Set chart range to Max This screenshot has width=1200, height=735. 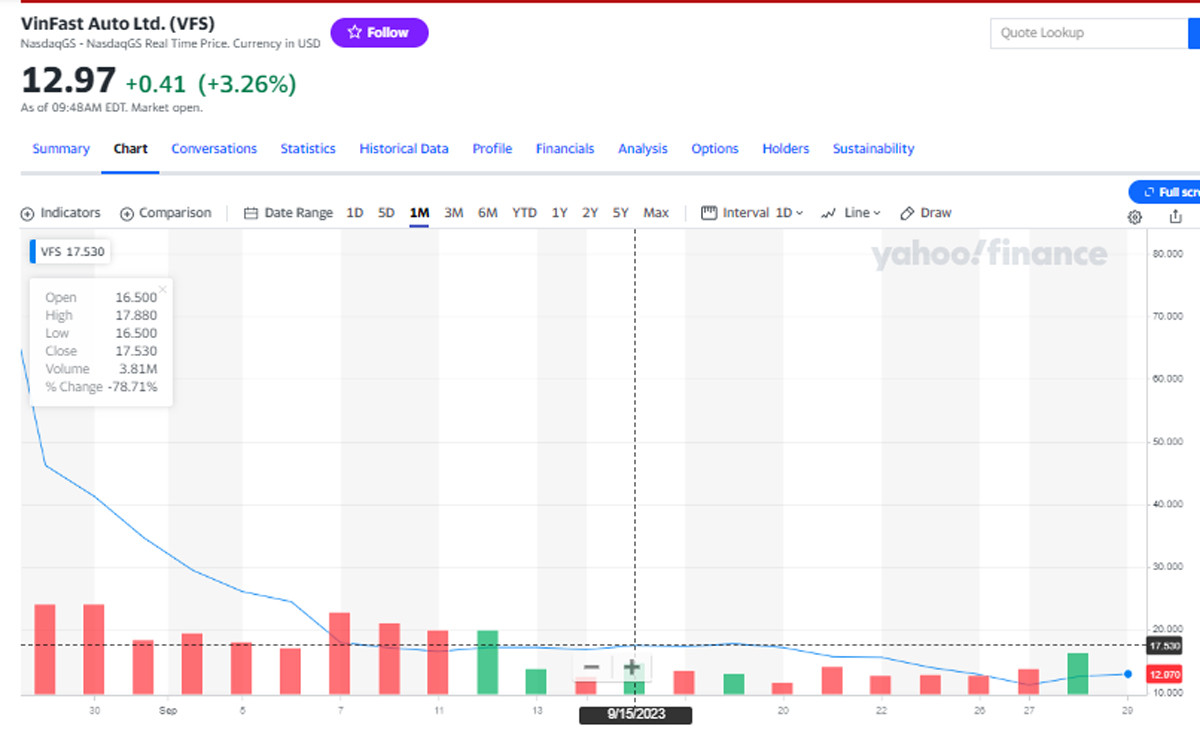coord(656,213)
